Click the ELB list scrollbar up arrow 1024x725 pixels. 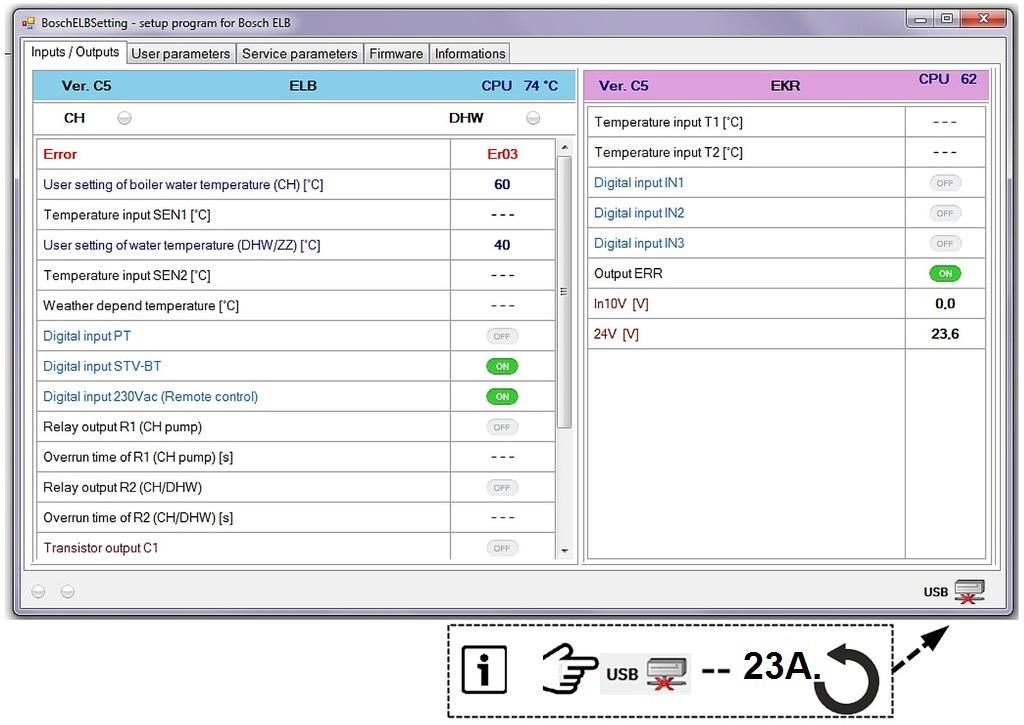pyautogui.click(x=565, y=148)
